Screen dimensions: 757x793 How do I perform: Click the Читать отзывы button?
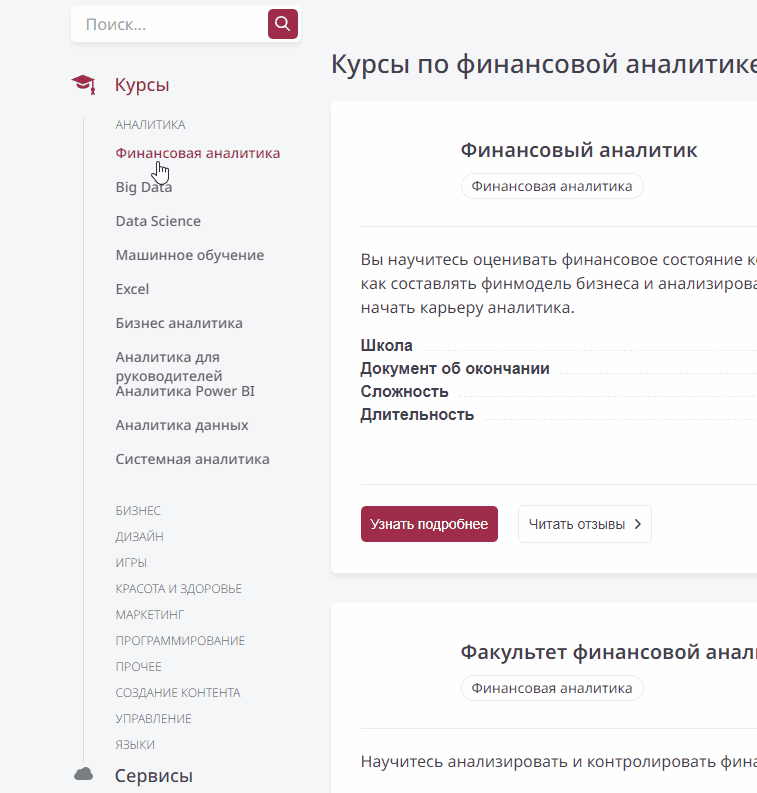coord(585,524)
